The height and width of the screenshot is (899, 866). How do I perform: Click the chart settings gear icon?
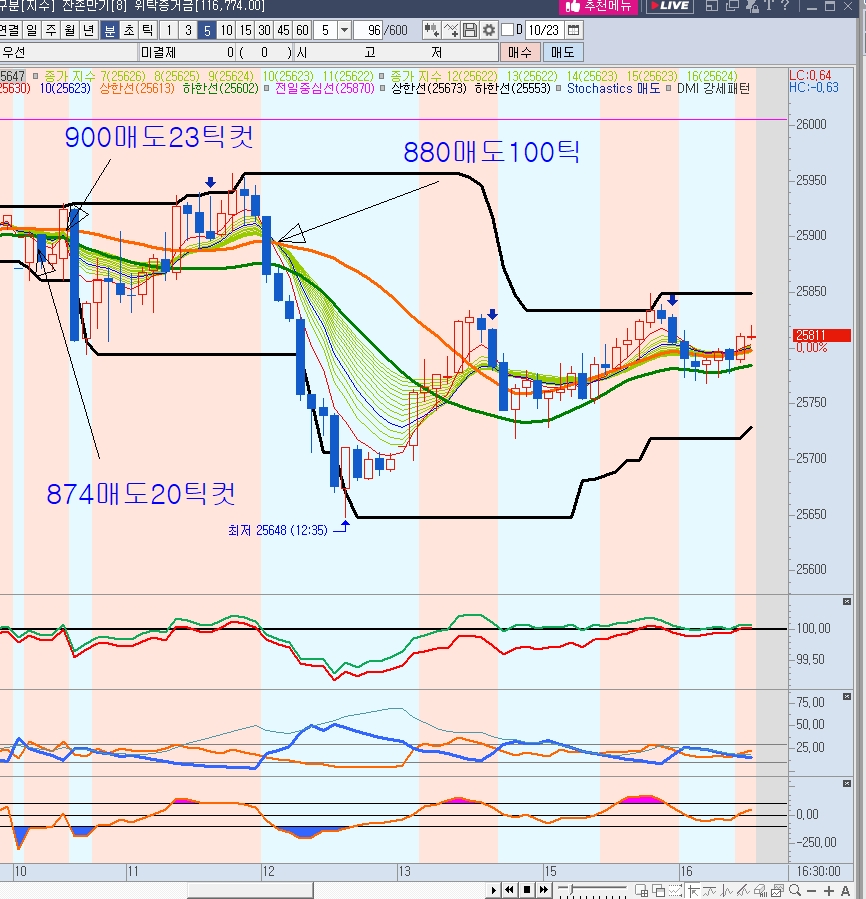point(488,30)
